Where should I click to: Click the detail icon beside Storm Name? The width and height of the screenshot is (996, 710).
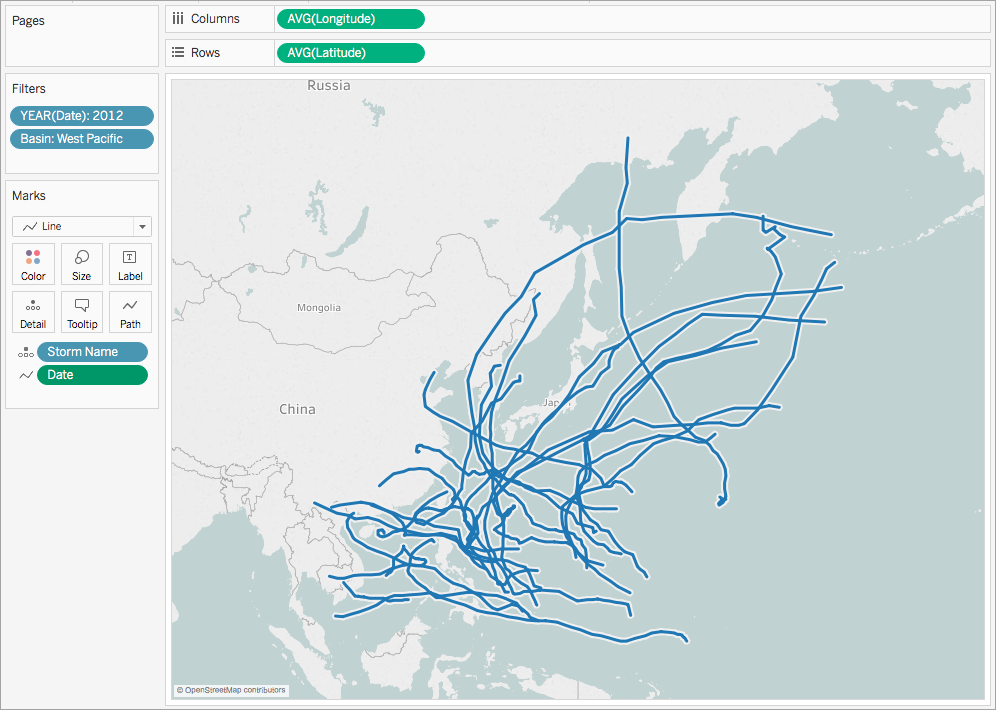tap(25, 352)
